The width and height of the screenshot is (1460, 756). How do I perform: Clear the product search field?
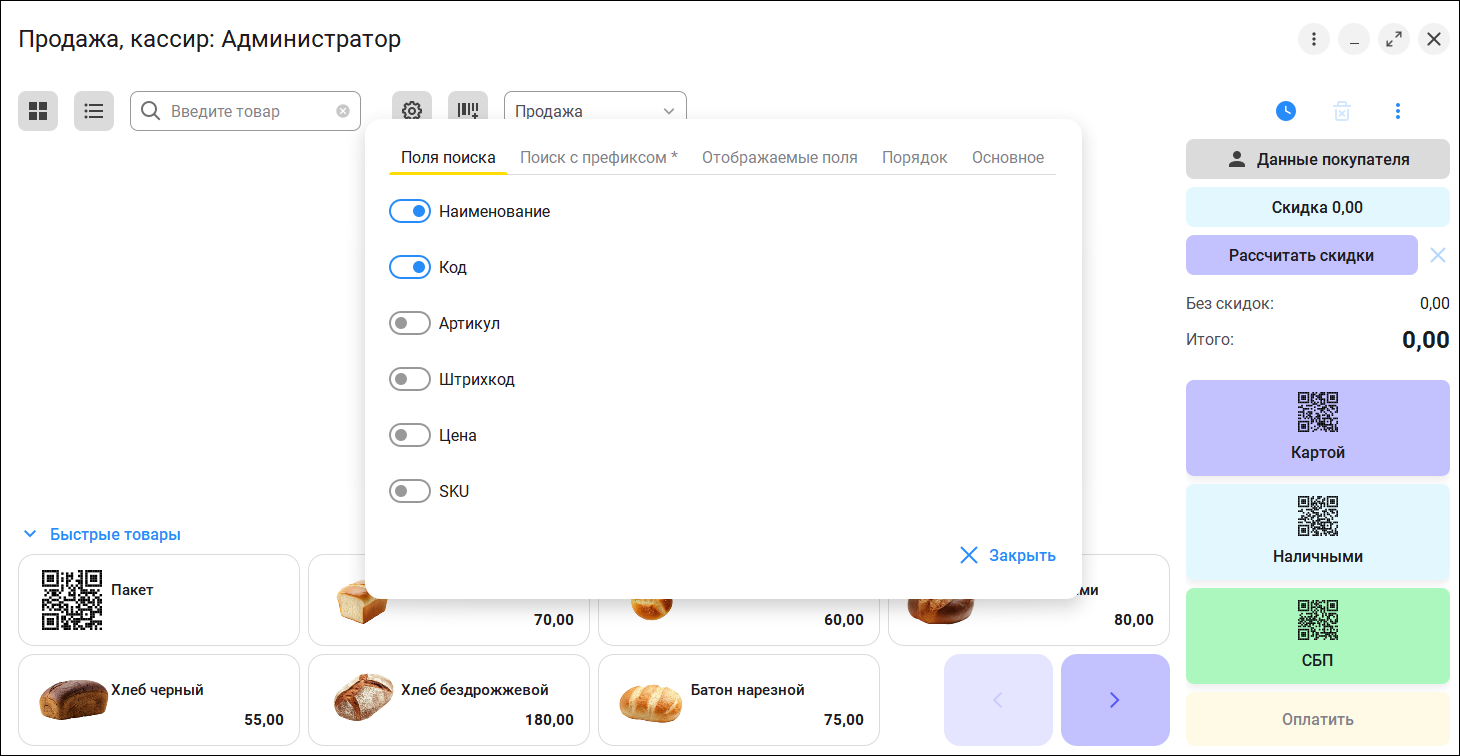pos(343,111)
